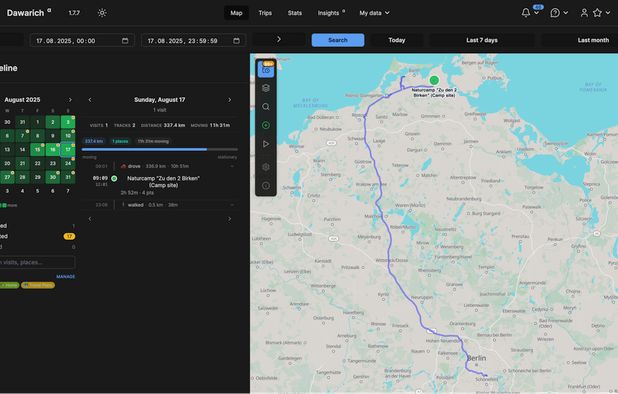Viewport: 618px width, 394px height.
Task: Expand the My data dropdown
Action: point(374,13)
